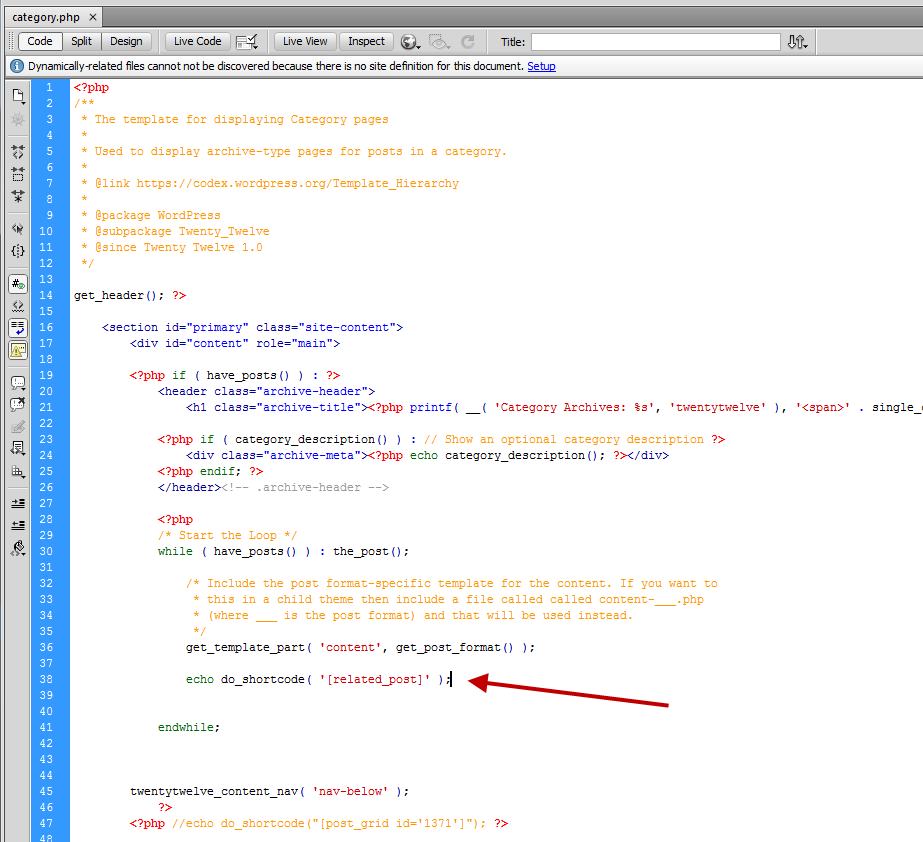Toggle Word Wrap in code view
The width and height of the screenshot is (923, 842).
[18, 329]
